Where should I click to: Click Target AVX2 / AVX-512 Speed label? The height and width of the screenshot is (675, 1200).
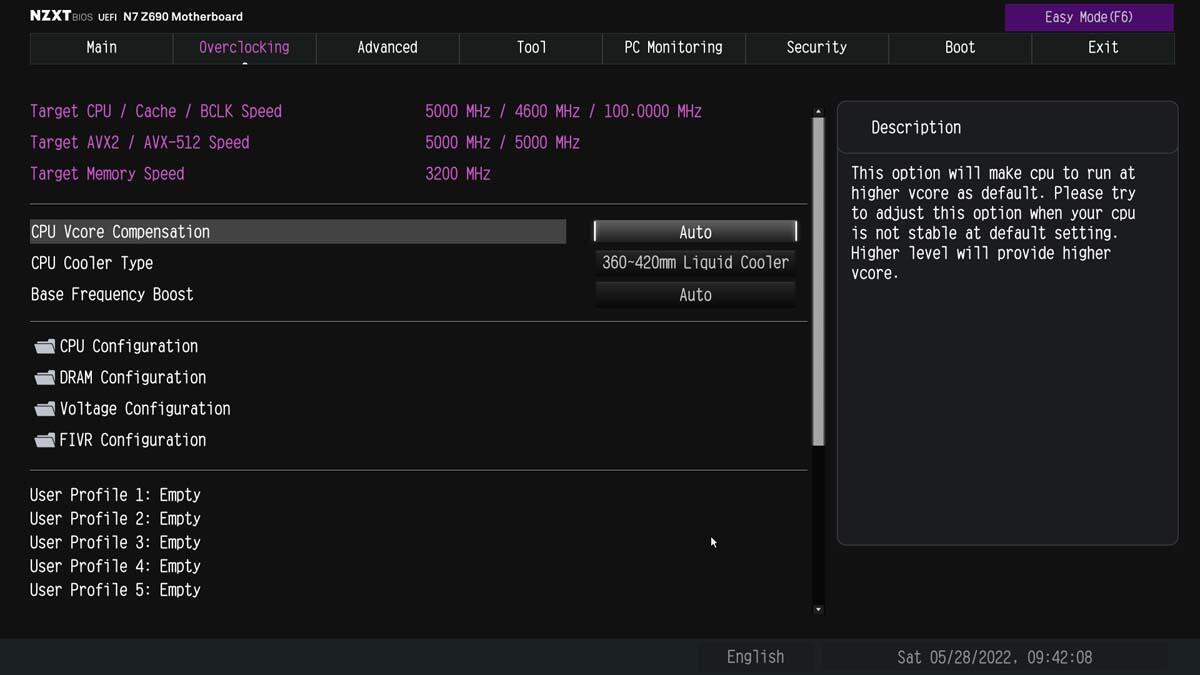[140, 142]
